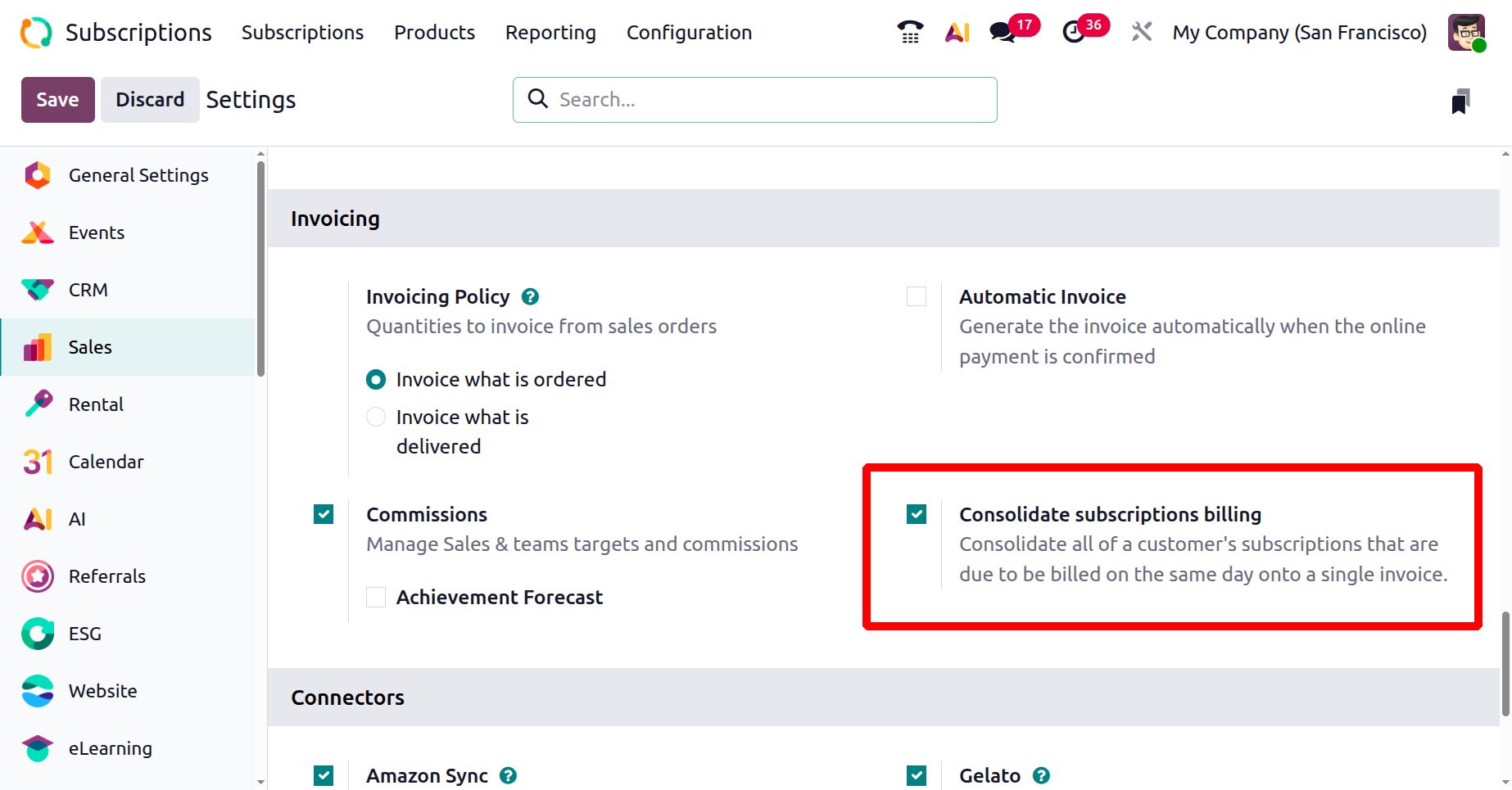Enable the Achievement Forecast checkbox
Image resolution: width=1512 pixels, height=790 pixels.
pyautogui.click(x=376, y=598)
